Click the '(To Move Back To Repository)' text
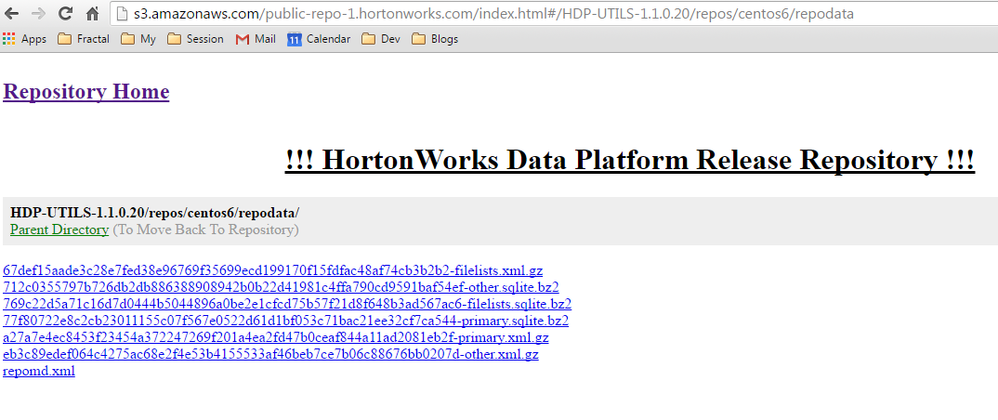The height and width of the screenshot is (420, 998). pyautogui.click(x=206, y=230)
